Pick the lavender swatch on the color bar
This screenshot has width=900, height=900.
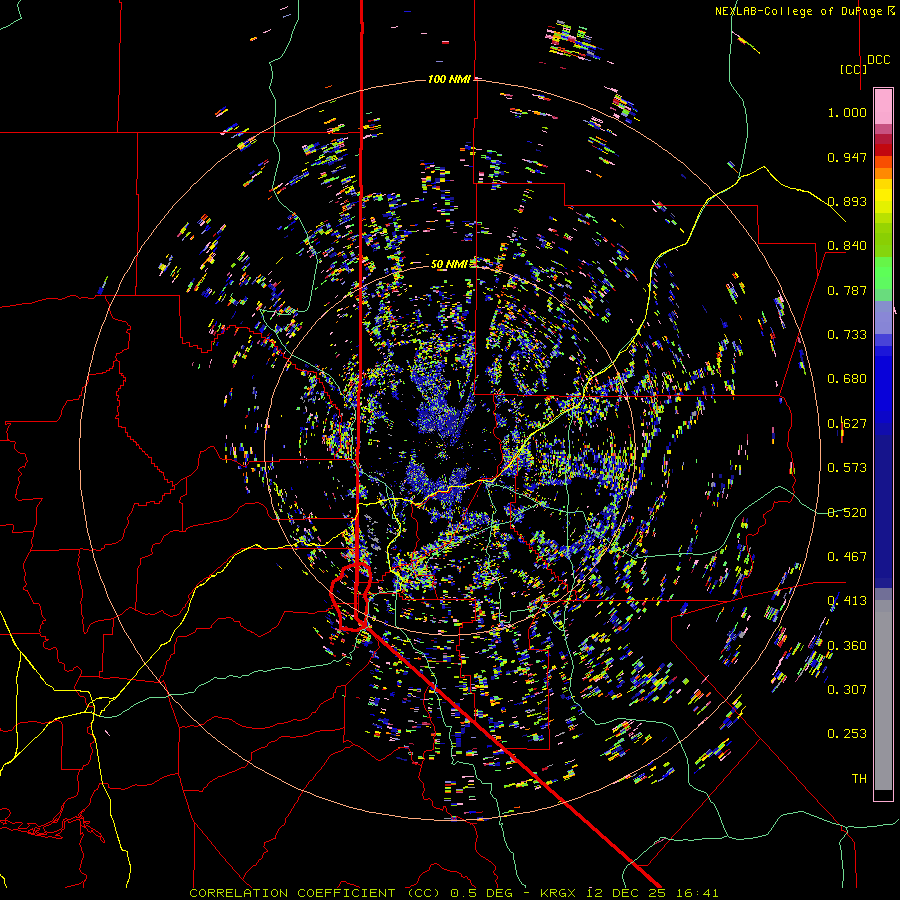coord(883,318)
